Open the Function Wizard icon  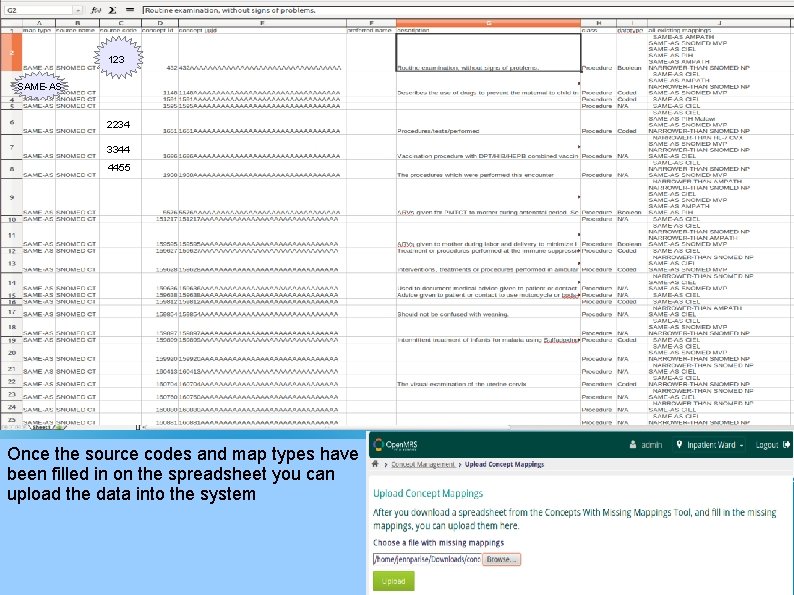pyautogui.click(x=96, y=10)
